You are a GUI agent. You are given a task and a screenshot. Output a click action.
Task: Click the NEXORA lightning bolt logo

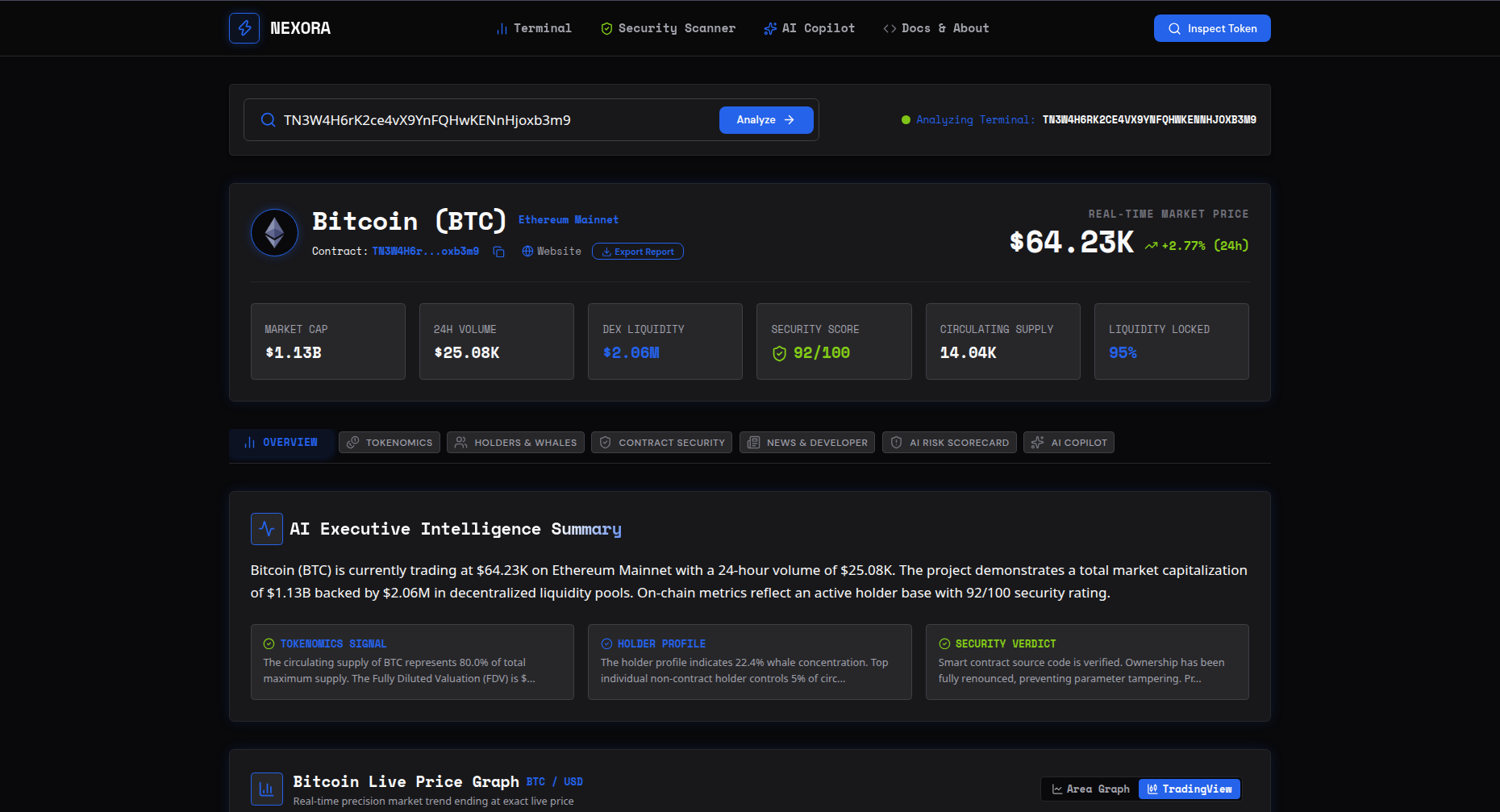244,28
